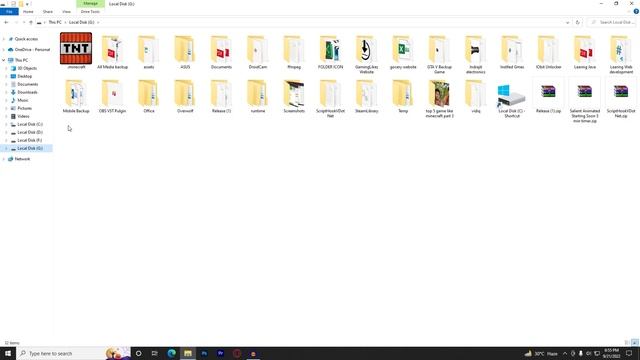This screenshot has height=360, width=640.
Task: Select the Overwolf folder
Action: point(185,96)
